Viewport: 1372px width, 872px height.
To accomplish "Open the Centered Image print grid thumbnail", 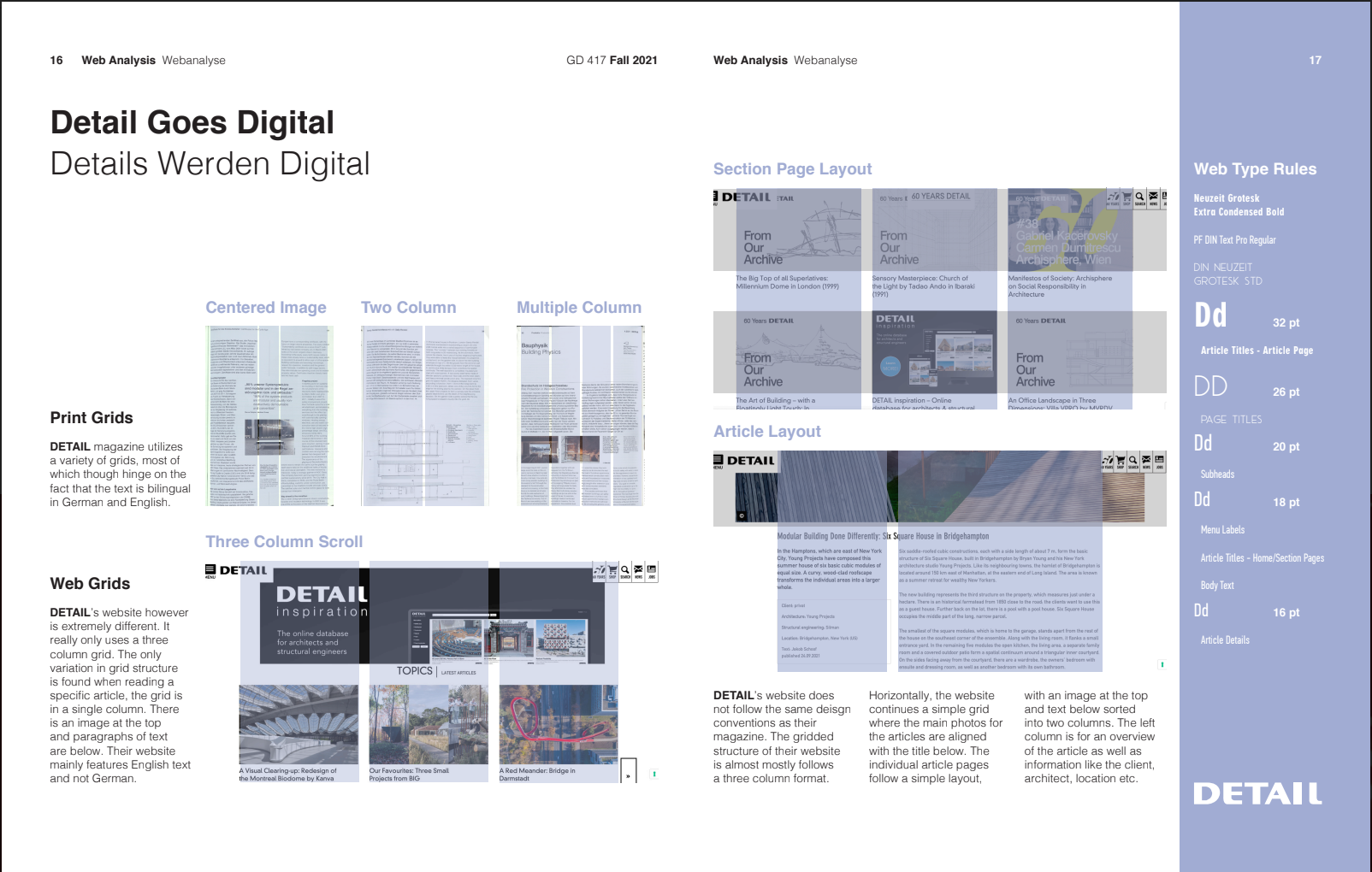I will pos(269,415).
